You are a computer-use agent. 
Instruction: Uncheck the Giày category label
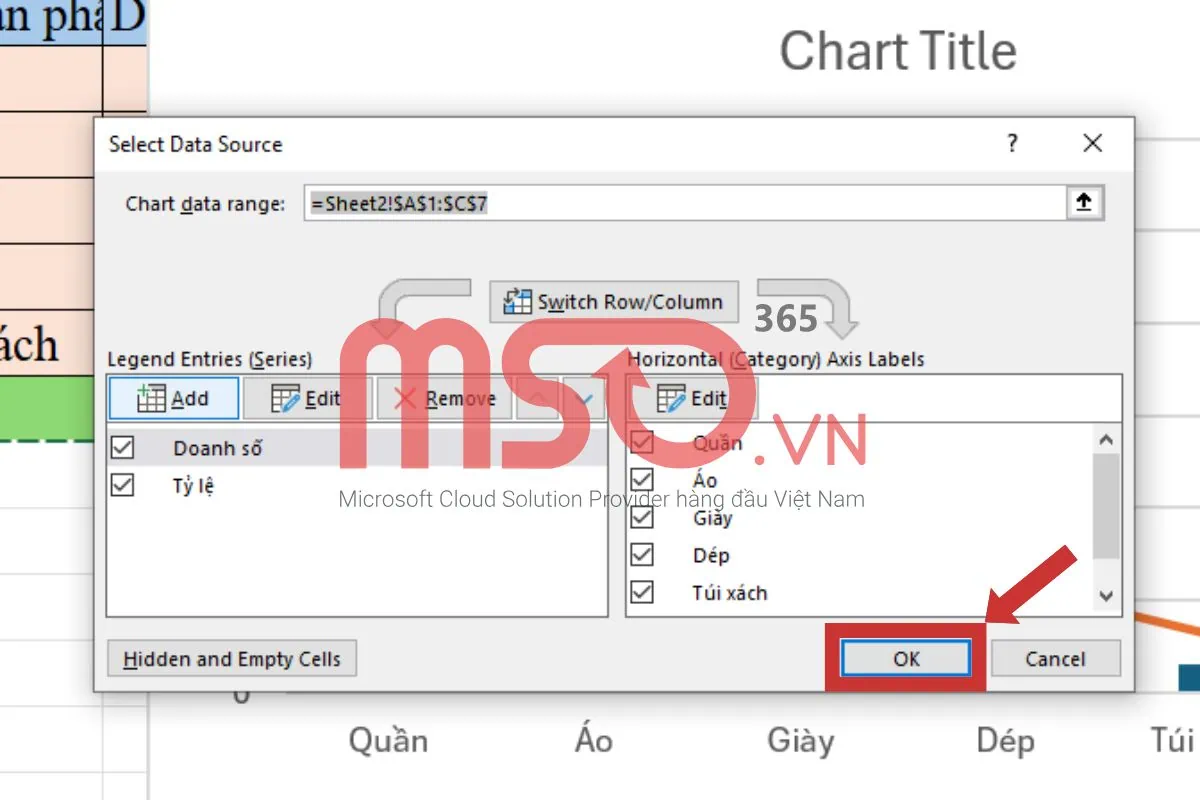tap(641, 517)
